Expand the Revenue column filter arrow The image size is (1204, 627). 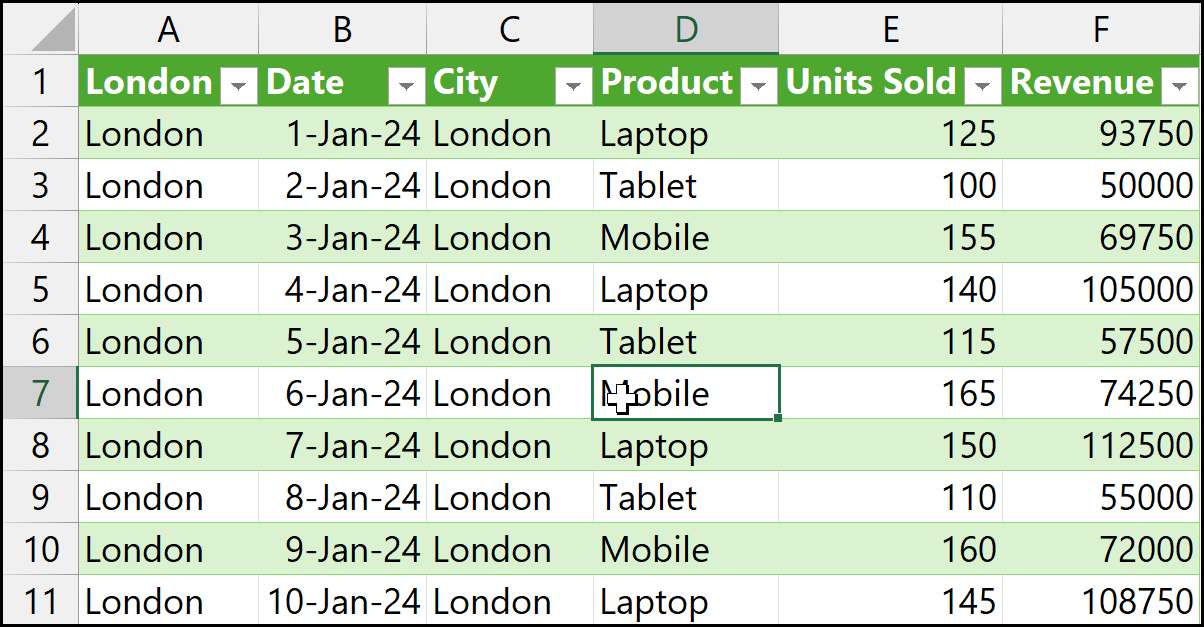coord(1177,87)
